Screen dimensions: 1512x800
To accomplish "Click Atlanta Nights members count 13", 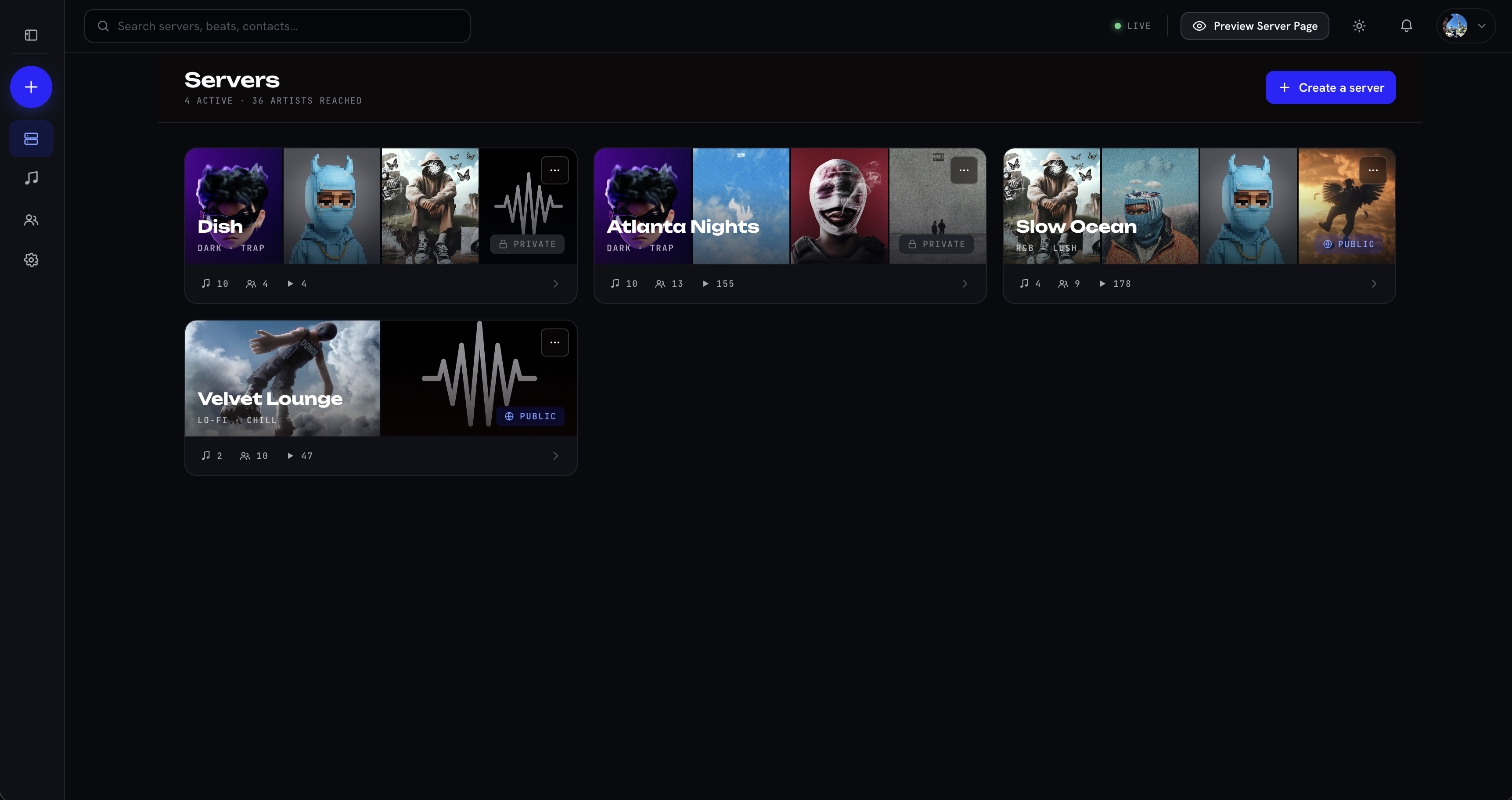I will pos(669,284).
